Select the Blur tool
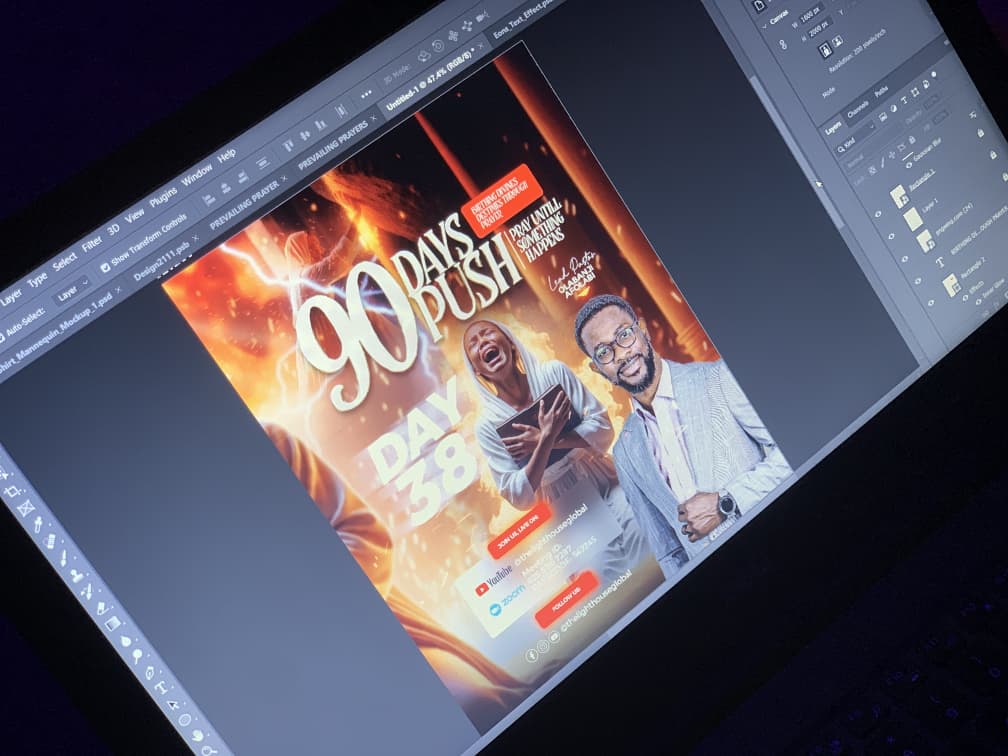Screen dimensions: 1008x756 [x=126, y=642]
